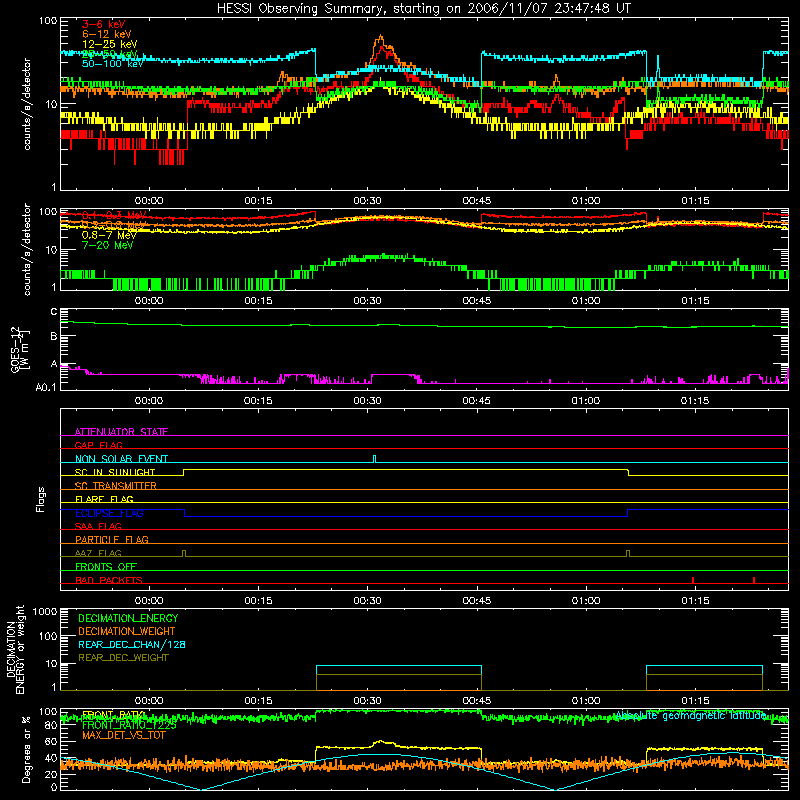Click the BAD_PACKETS red tick near 01:23
This screenshot has width=800, height=800.
pyautogui.click(x=754, y=580)
